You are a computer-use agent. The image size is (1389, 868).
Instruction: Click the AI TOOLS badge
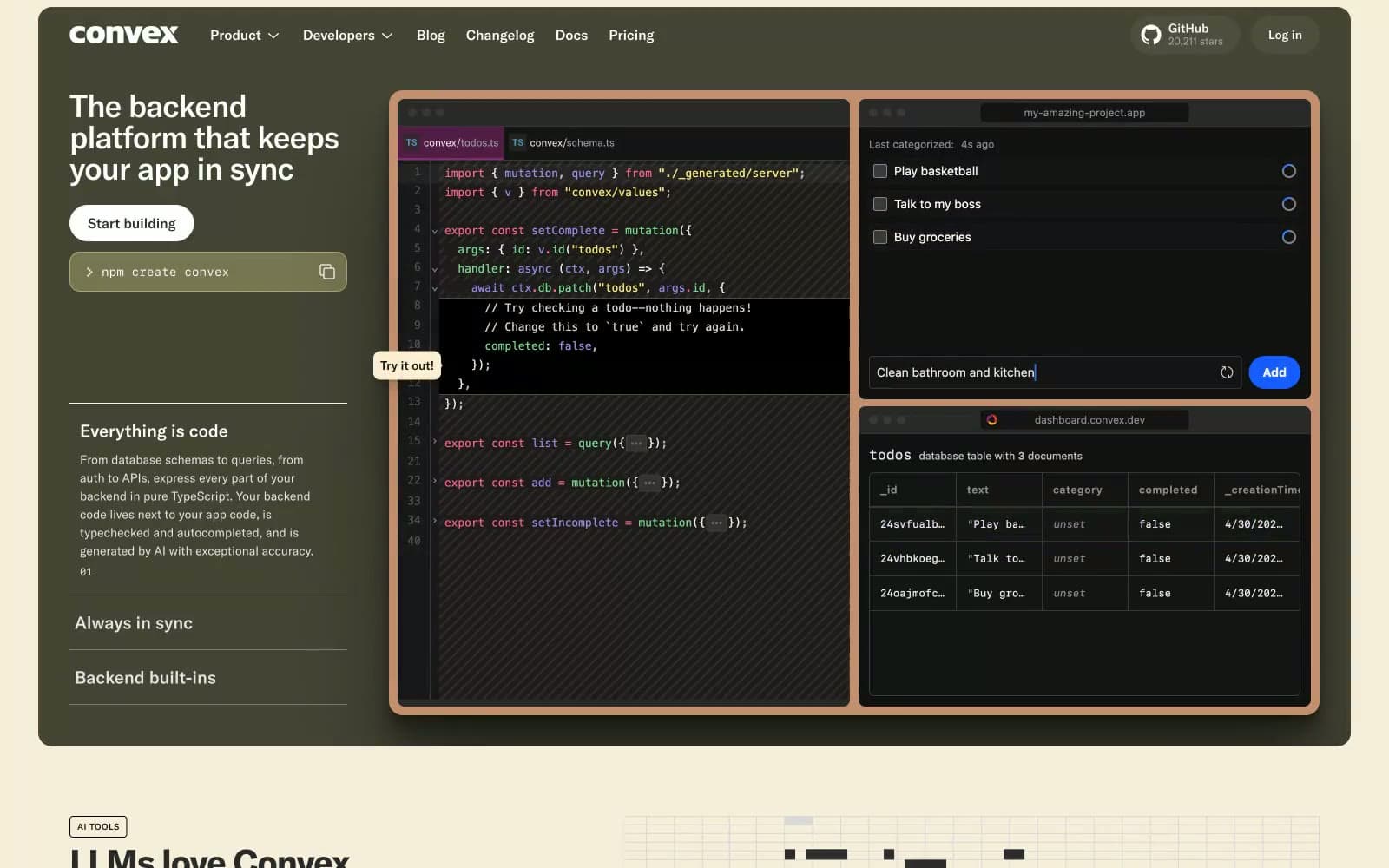pos(98,826)
